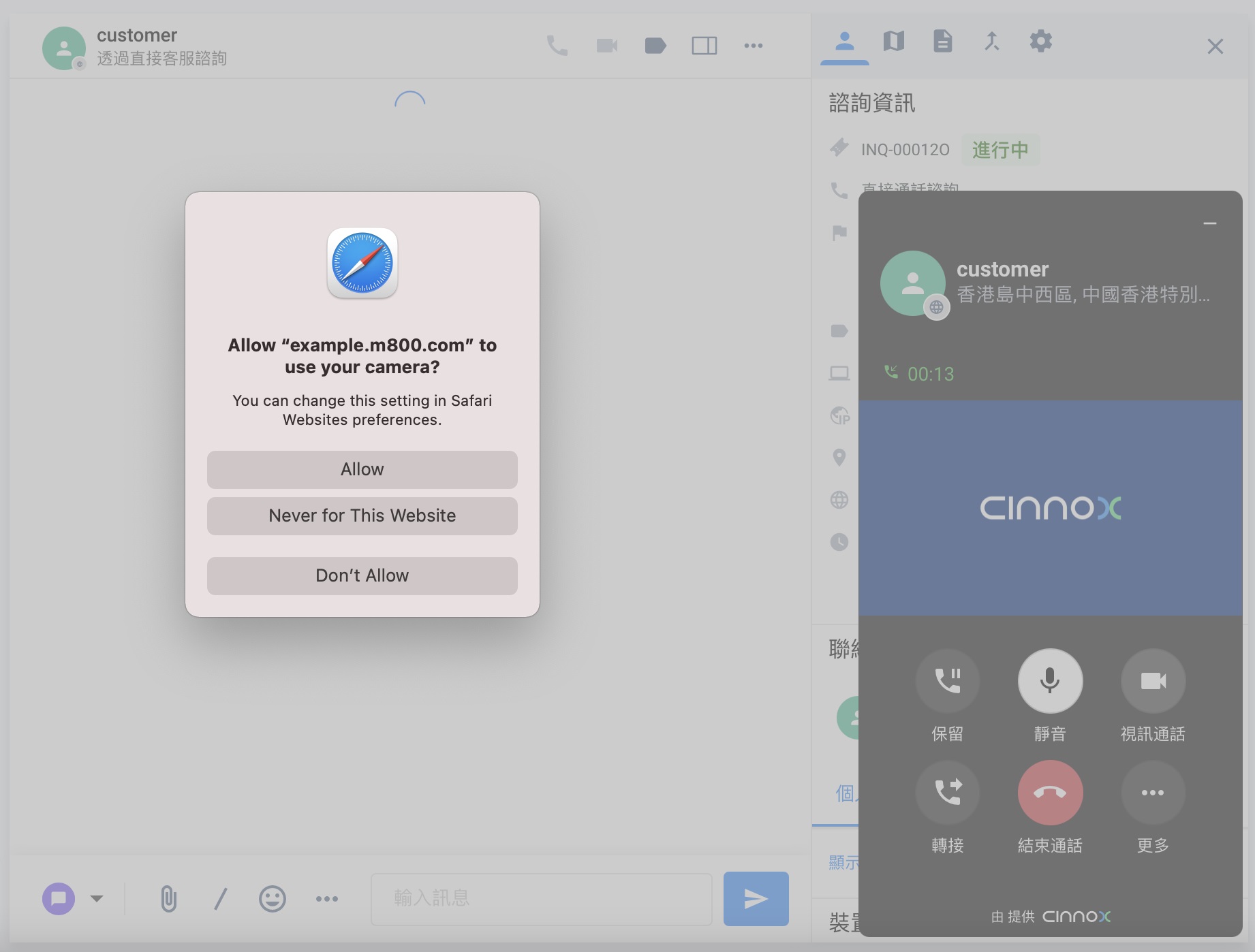Open the map book tab
Image resolution: width=1255 pixels, height=952 pixels.
pyautogui.click(x=894, y=42)
